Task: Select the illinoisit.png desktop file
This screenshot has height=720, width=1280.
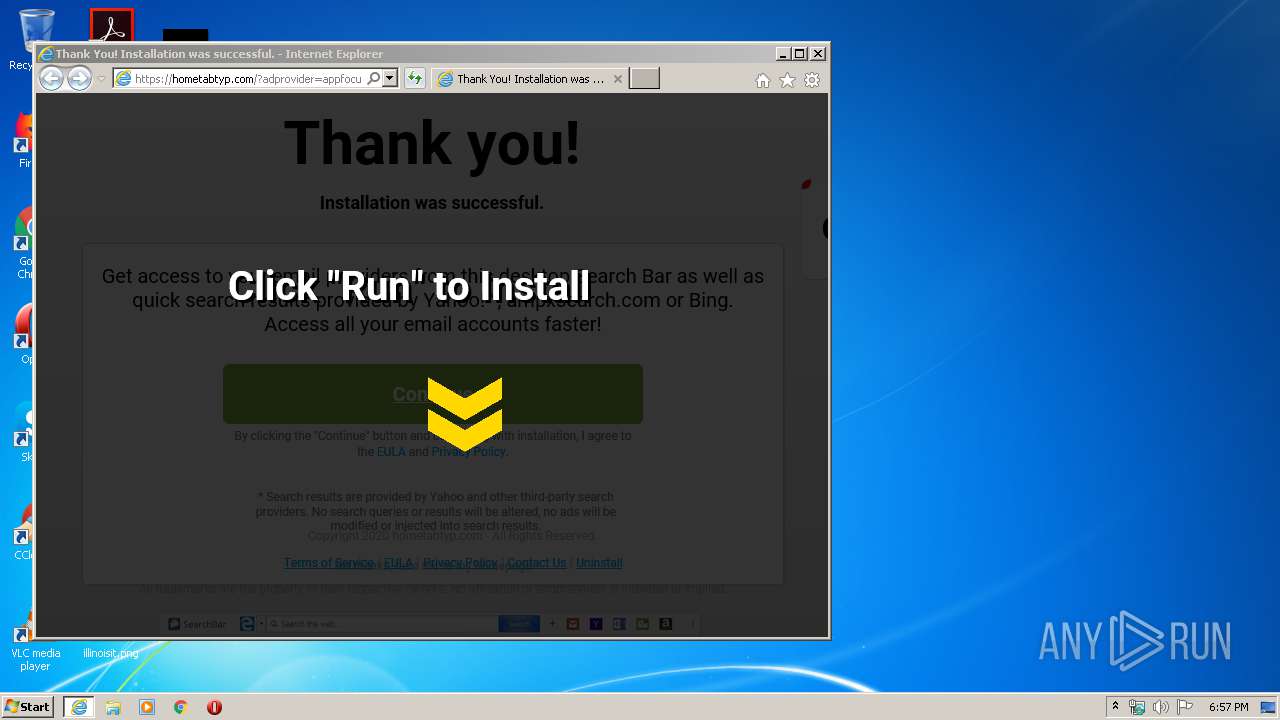Action: click(x=111, y=653)
